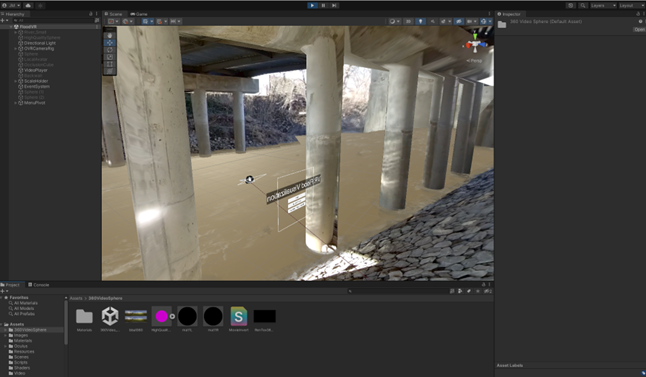The image size is (646, 377).
Task: Click the Hierarchy search field
Action: (x=53, y=20)
